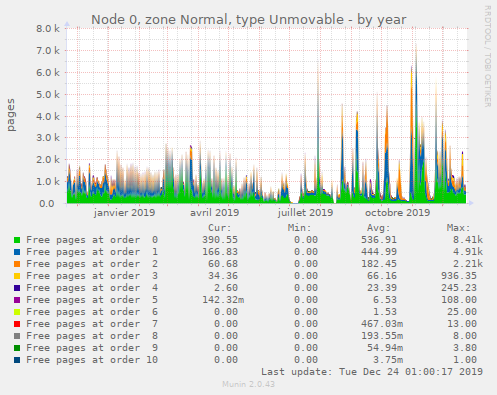This screenshot has width=497, height=395.
Task: Click the yellow order 3 legend swatch
Action: (17, 276)
